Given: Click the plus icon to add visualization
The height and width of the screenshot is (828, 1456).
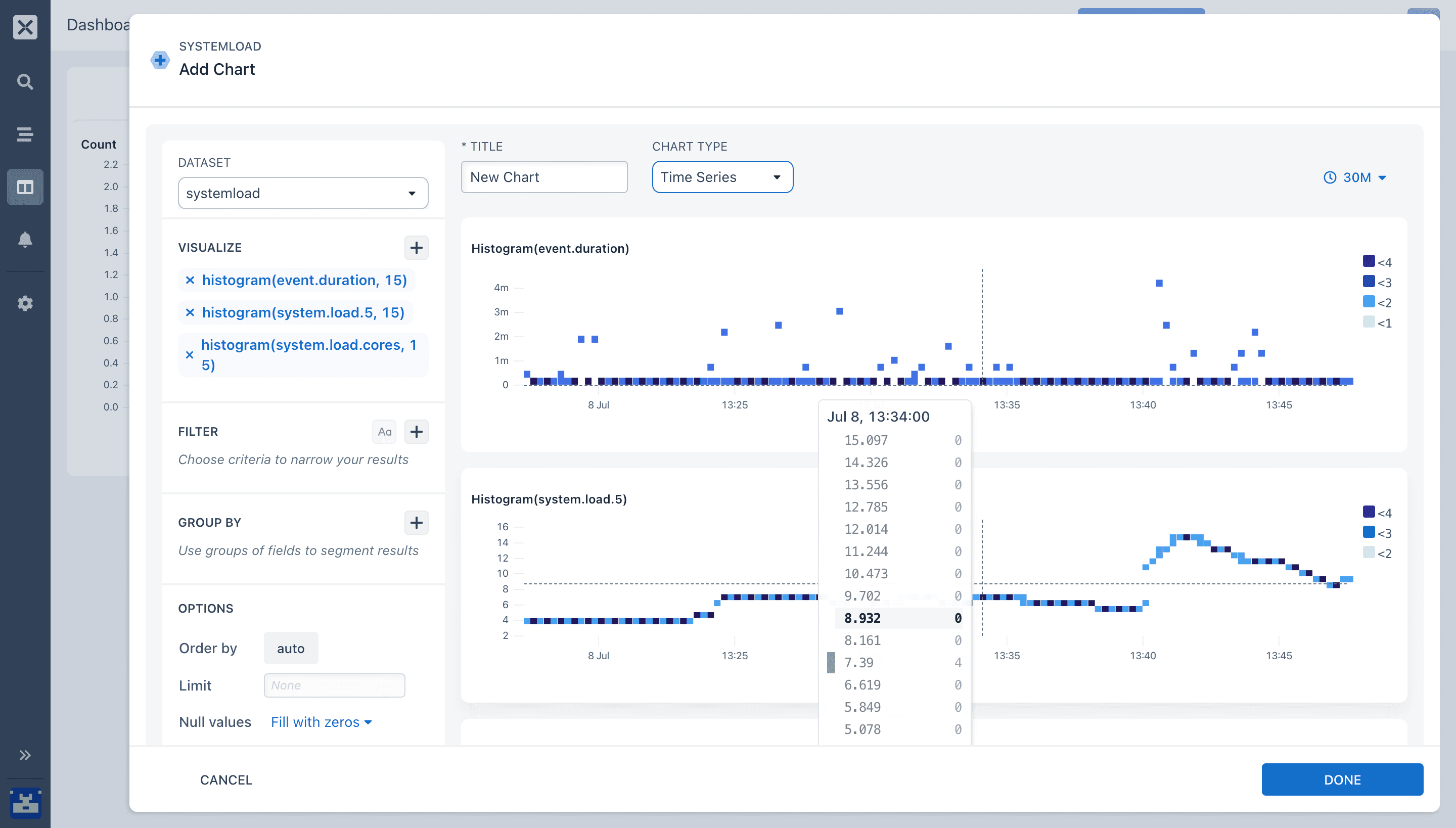Looking at the screenshot, I should [417, 248].
